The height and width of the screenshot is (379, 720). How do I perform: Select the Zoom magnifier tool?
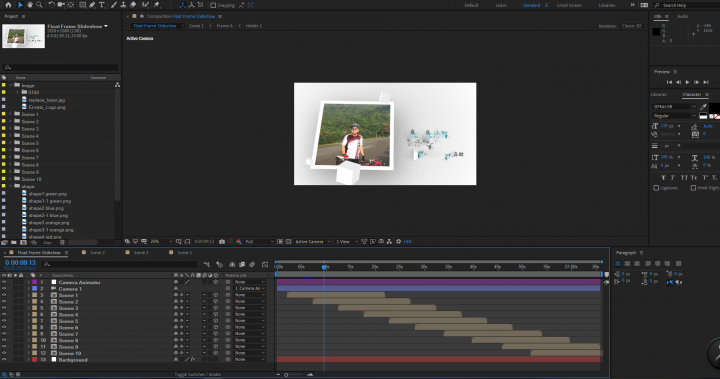tap(39, 5)
